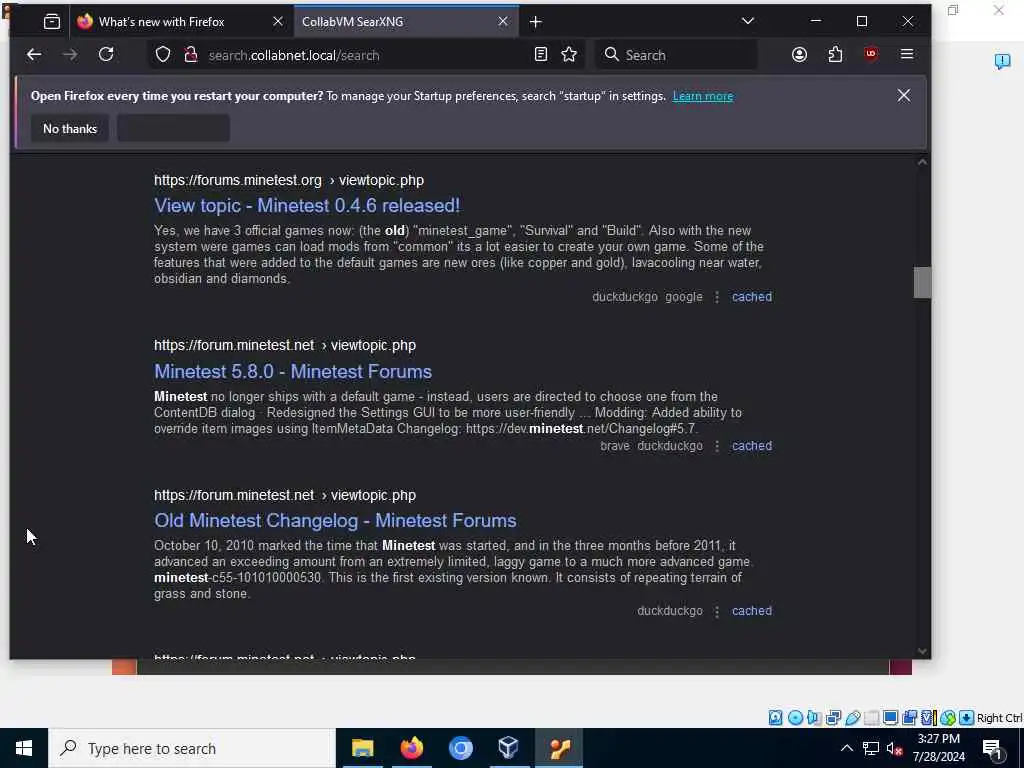
Task: Open Minetest 5.8.0 - Minetest Forums result
Action: point(293,371)
